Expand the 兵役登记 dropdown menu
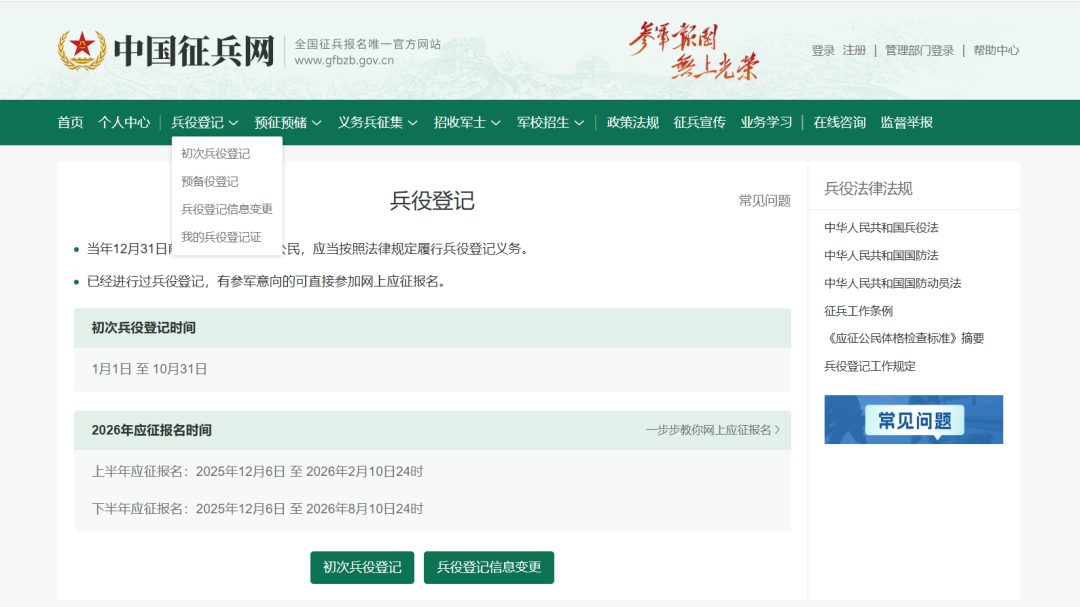 coord(205,123)
